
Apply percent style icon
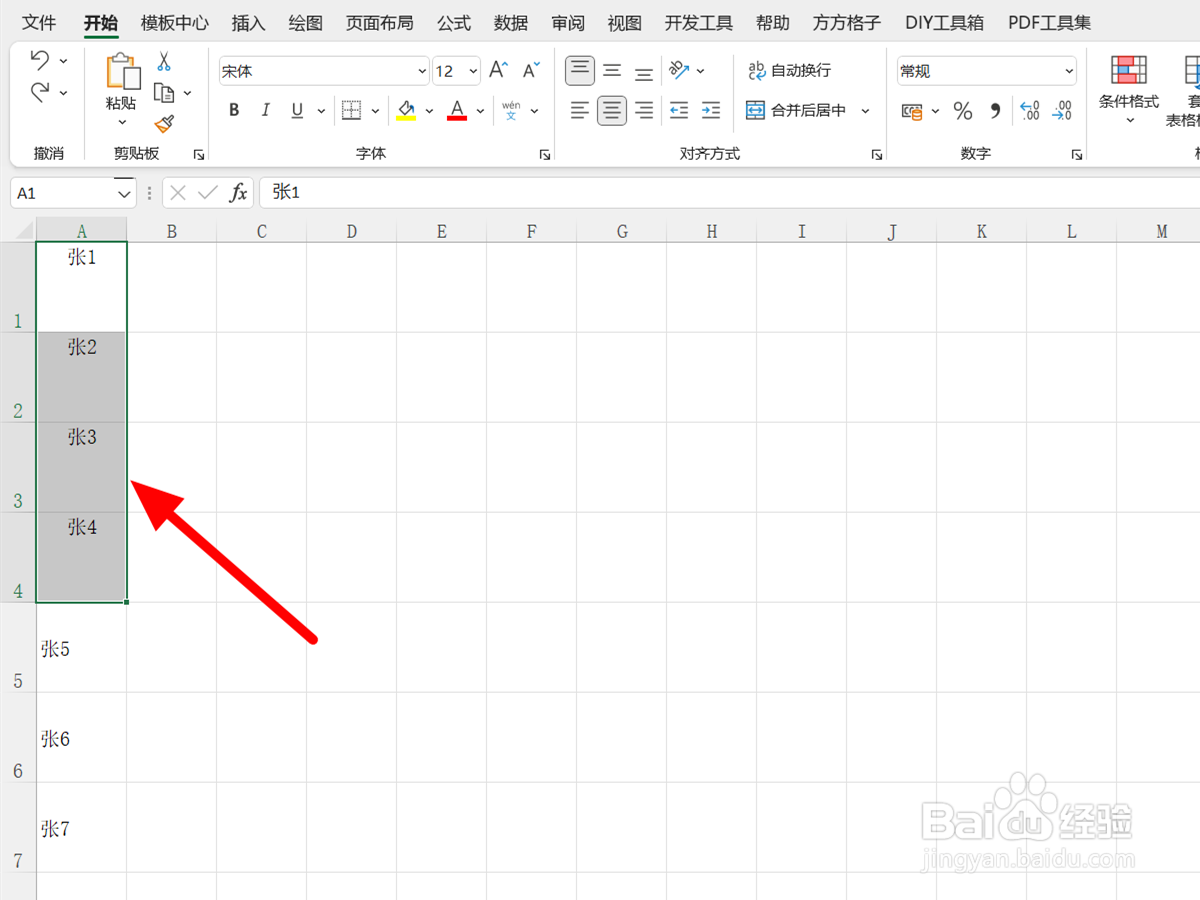click(963, 111)
